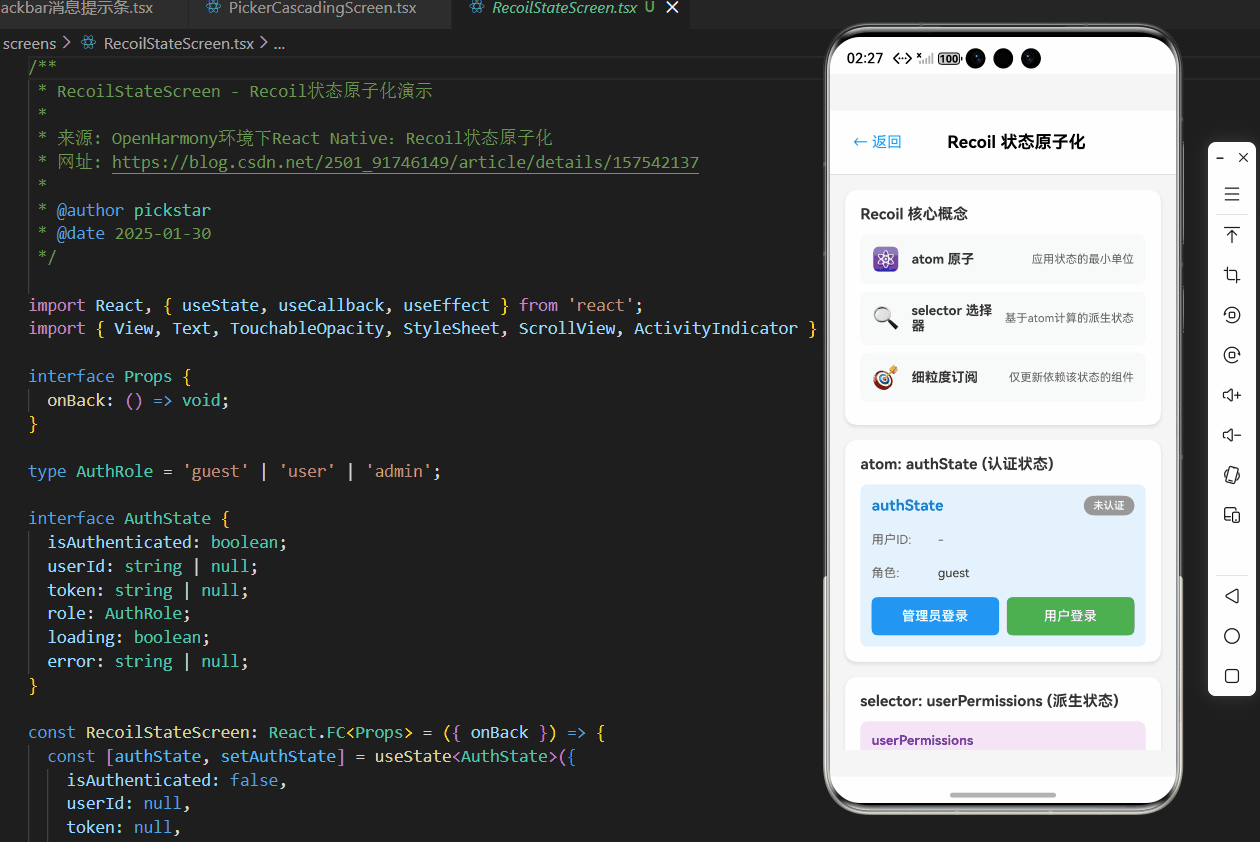Increase emulator volume

coord(1232,395)
